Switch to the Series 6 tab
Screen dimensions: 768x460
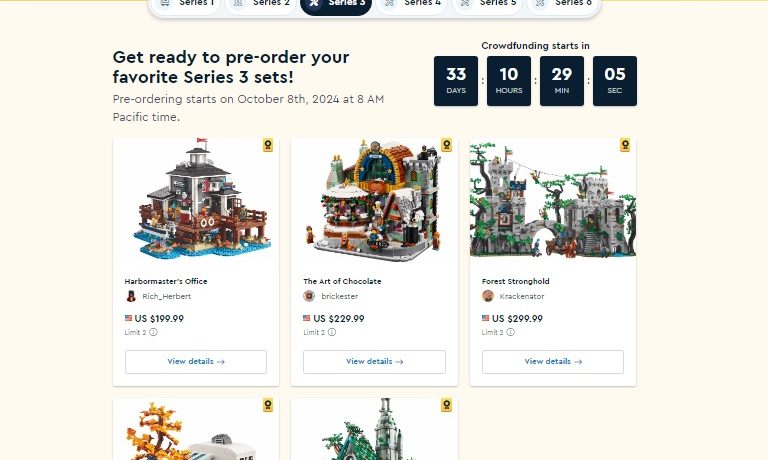pyautogui.click(x=563, y=4)
